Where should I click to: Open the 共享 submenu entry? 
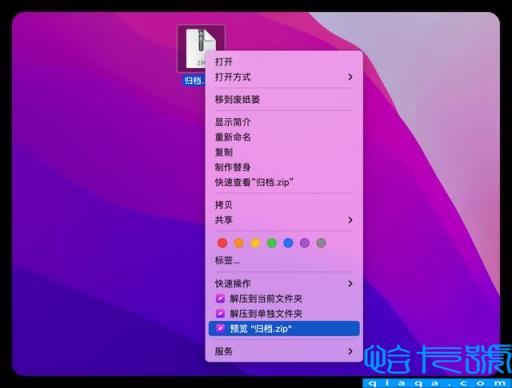click(284, 220)
